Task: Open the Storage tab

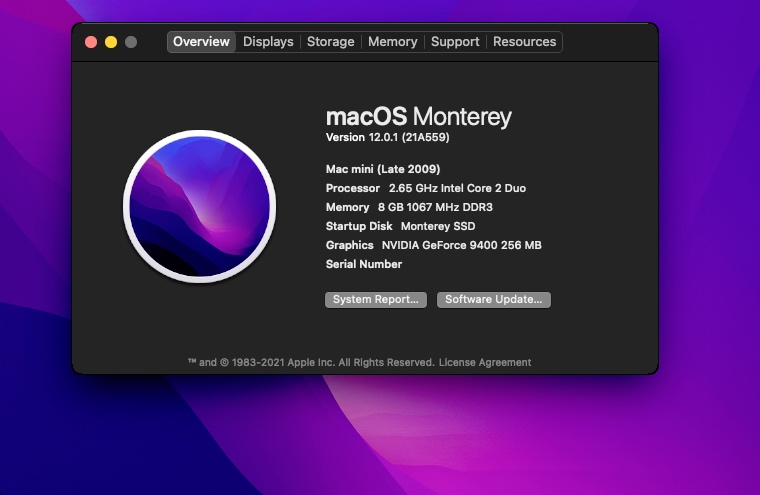Action: click(331, 42)
